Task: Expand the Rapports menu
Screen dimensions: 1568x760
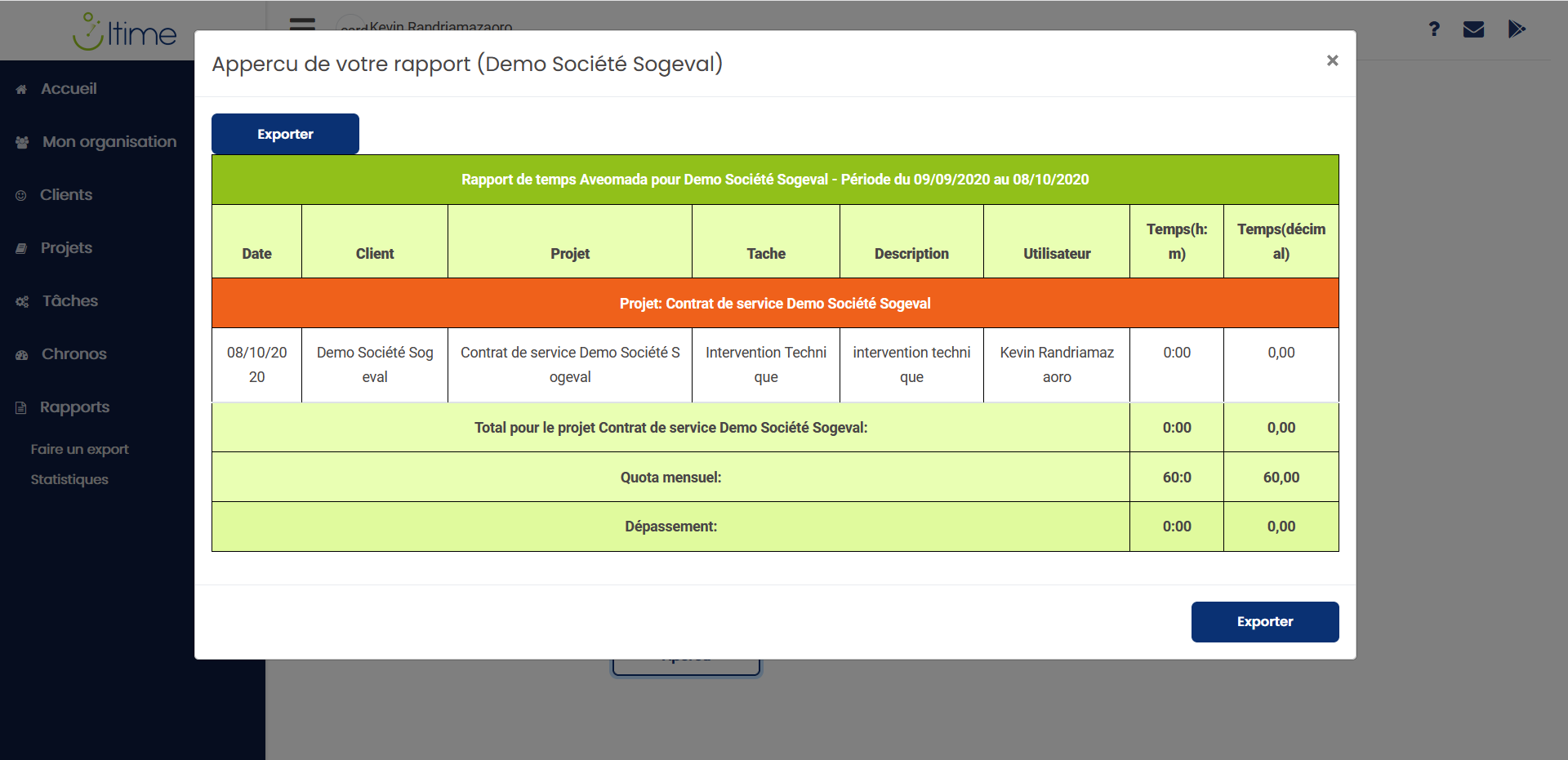Action: pyautogui.click(x=74, y=407)
